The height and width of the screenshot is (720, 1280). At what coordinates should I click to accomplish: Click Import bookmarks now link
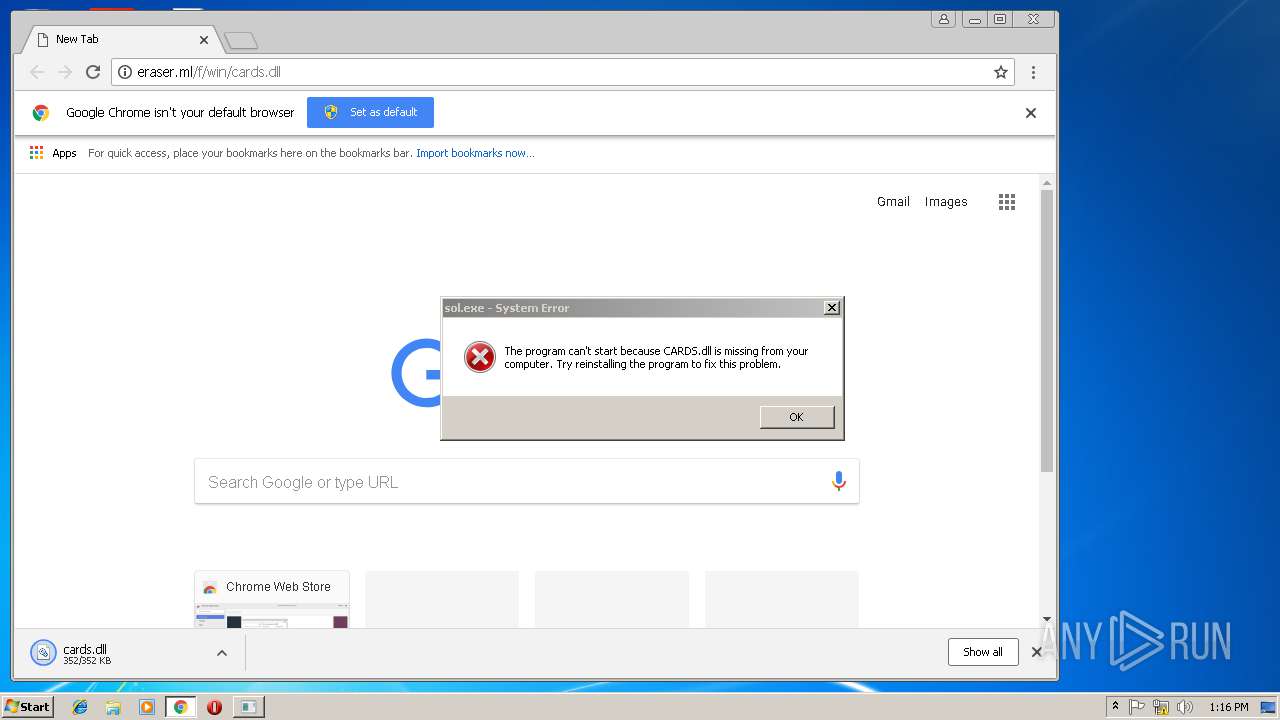coord(475,153)
